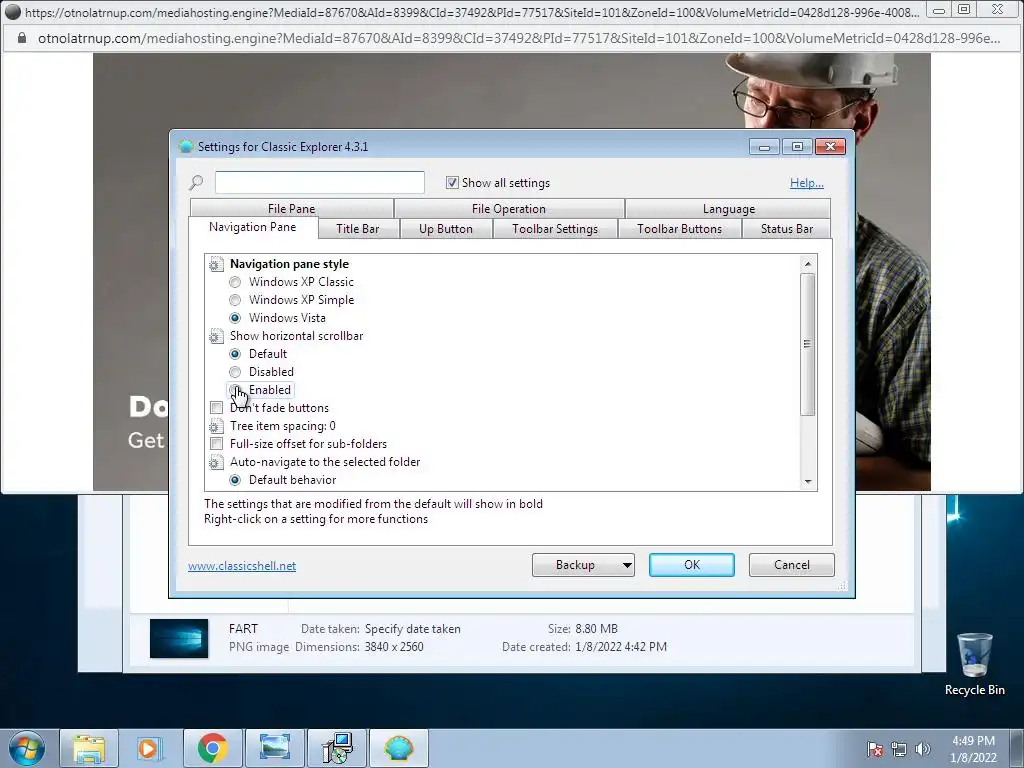Click the Classic Explorer shell icon in title bar
Screen dimensions: 1024x768
click(x=186, y=146)
